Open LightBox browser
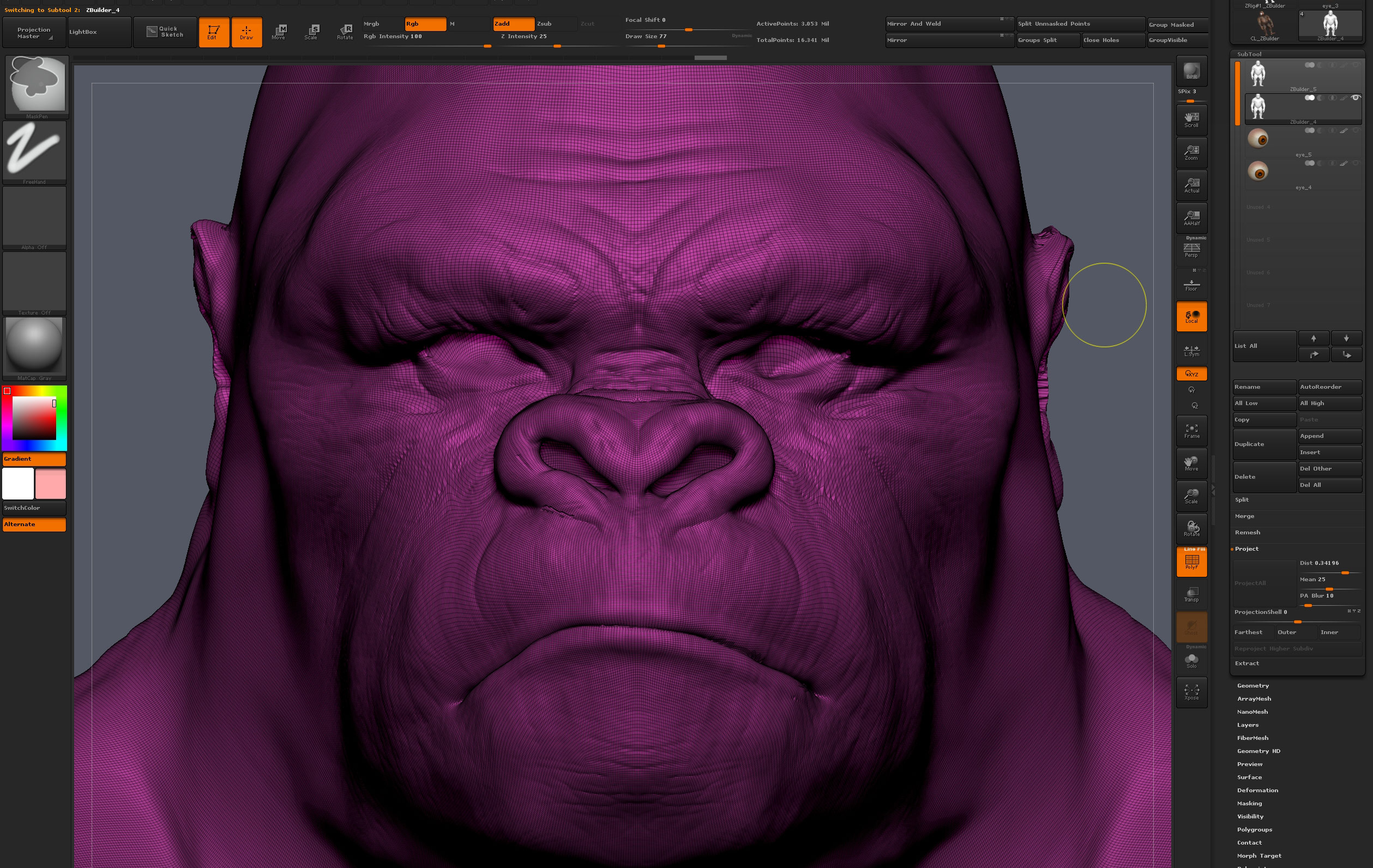This screenshot has width=1373, height=868. pos(99,33)
